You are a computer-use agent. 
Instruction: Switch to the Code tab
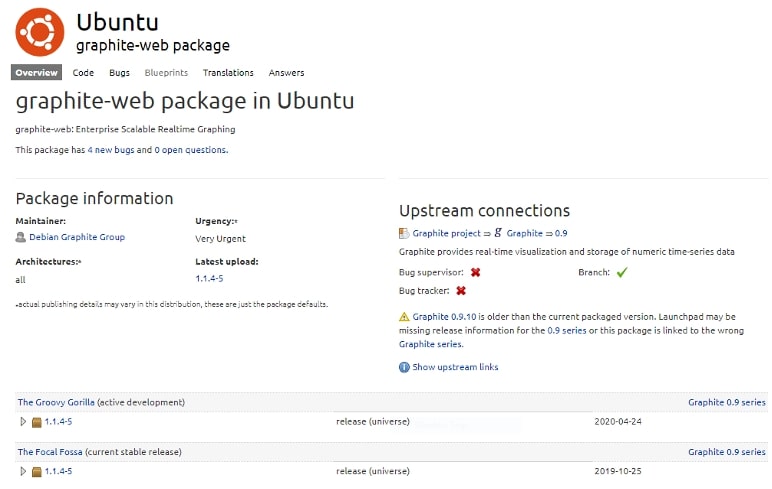[83, 72]
